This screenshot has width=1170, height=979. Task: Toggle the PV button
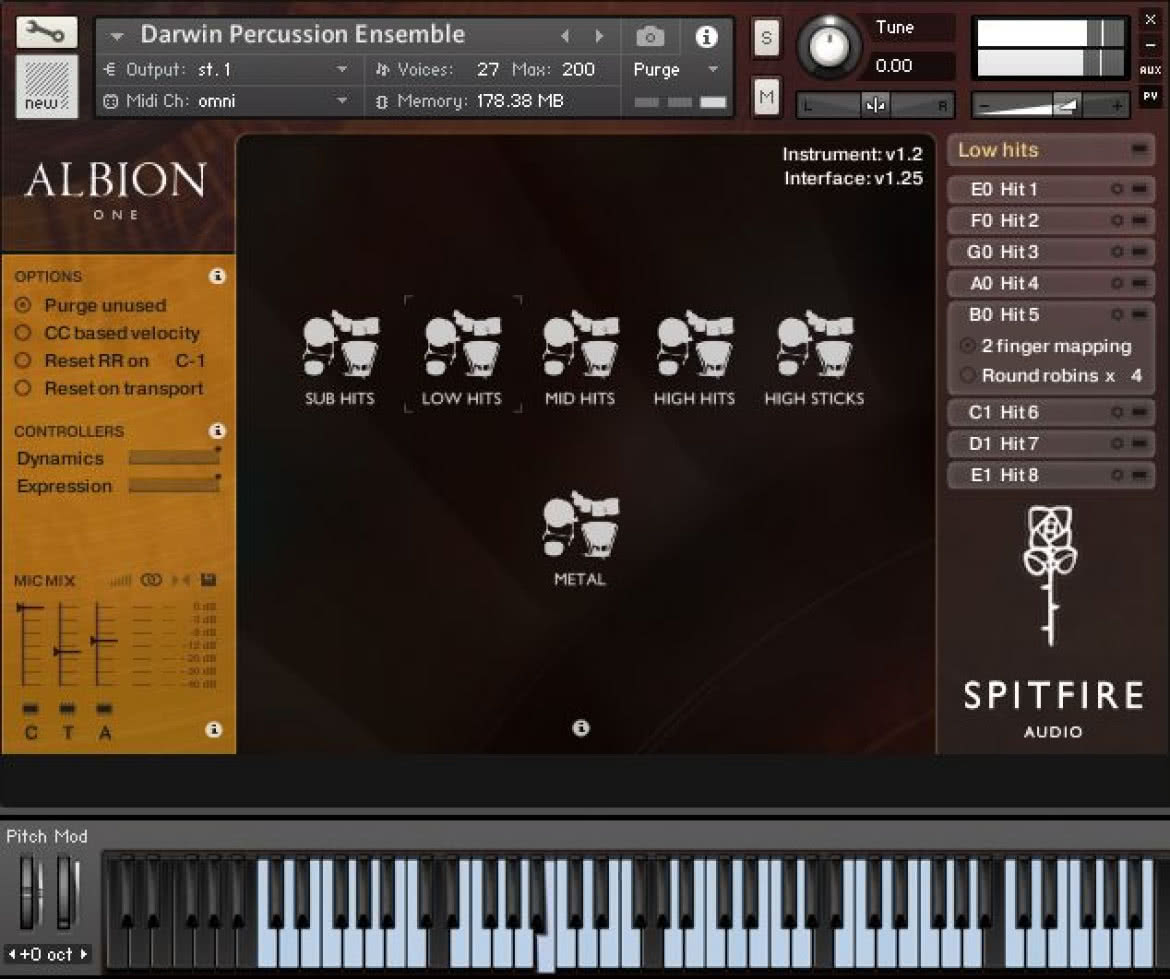pos(1150,96)
